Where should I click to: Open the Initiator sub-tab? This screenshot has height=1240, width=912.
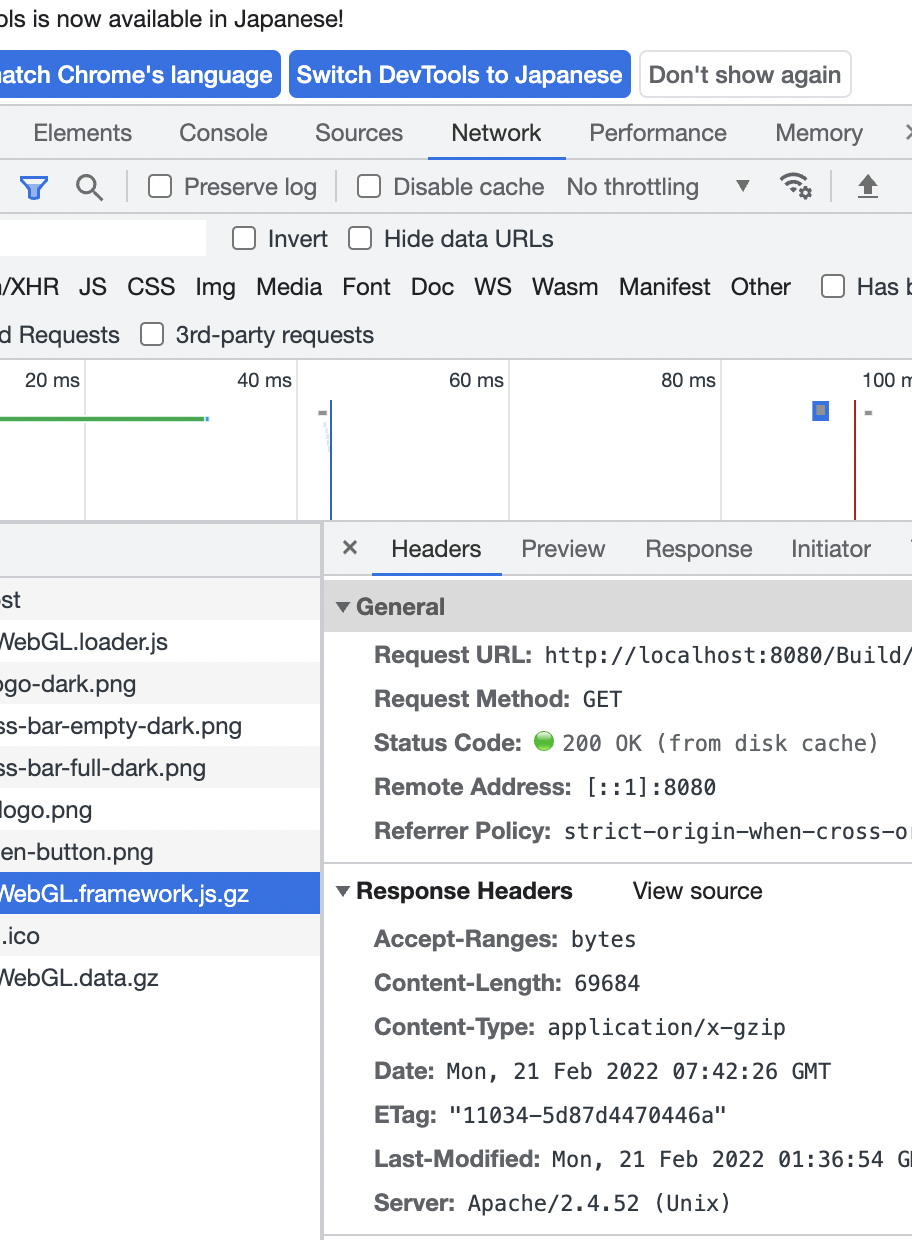coord(831,549)
